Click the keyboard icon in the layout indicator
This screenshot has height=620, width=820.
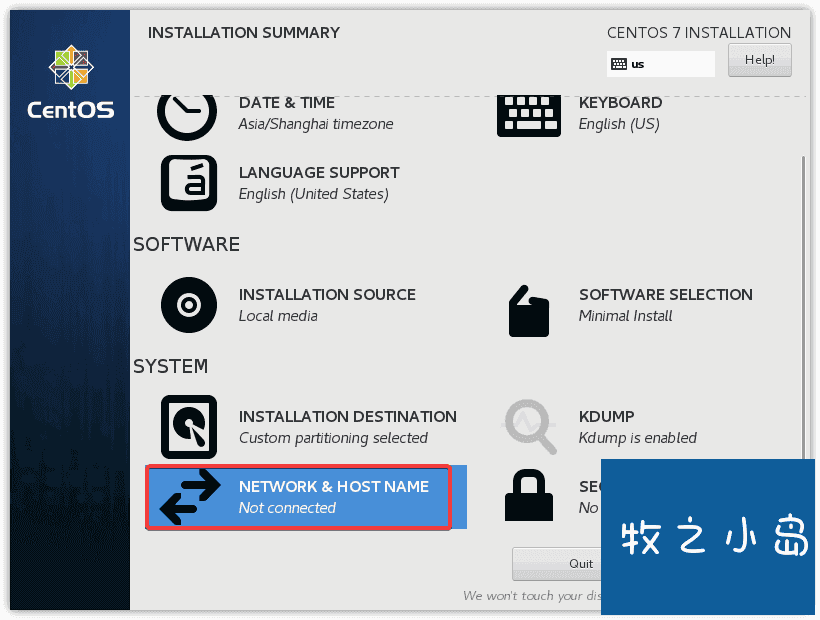619,64
